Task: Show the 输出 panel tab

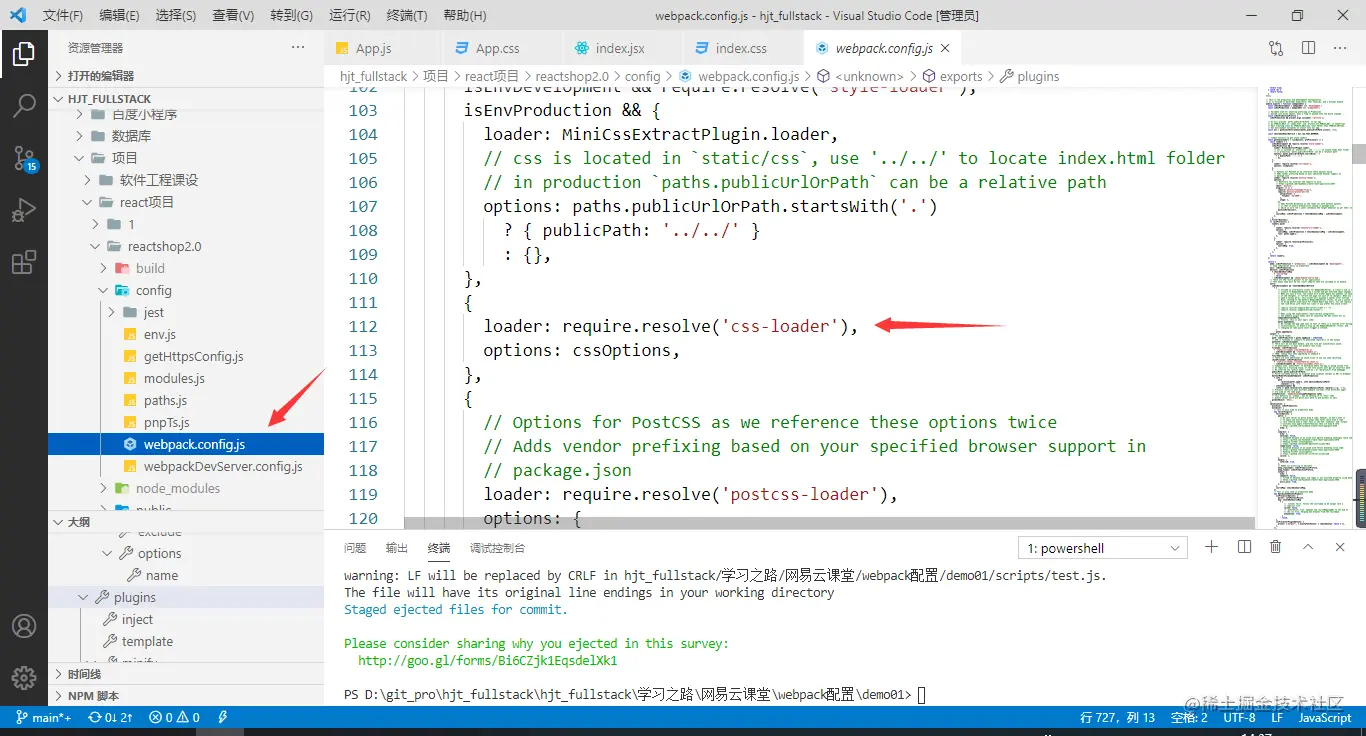Action: [397, 548]
